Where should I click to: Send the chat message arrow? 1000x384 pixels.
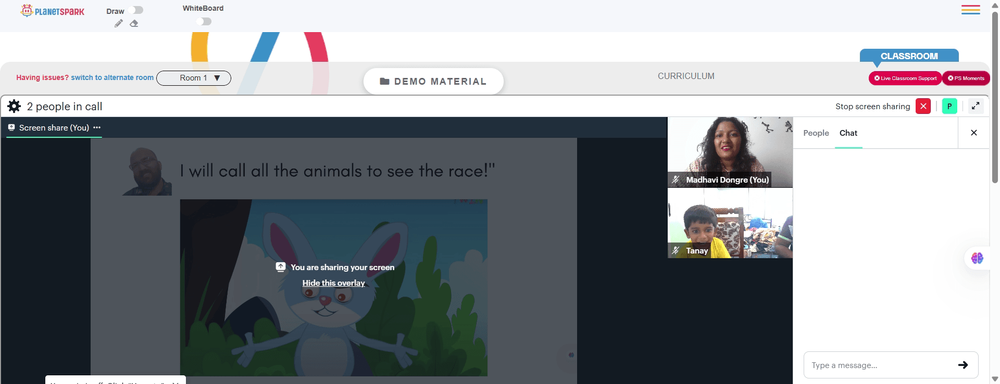tap(963, 365)
